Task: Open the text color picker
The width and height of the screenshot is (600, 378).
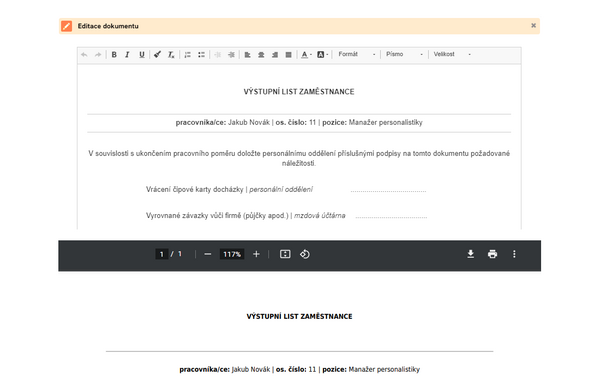Action: pyautogui.click(x=306, y=55)
